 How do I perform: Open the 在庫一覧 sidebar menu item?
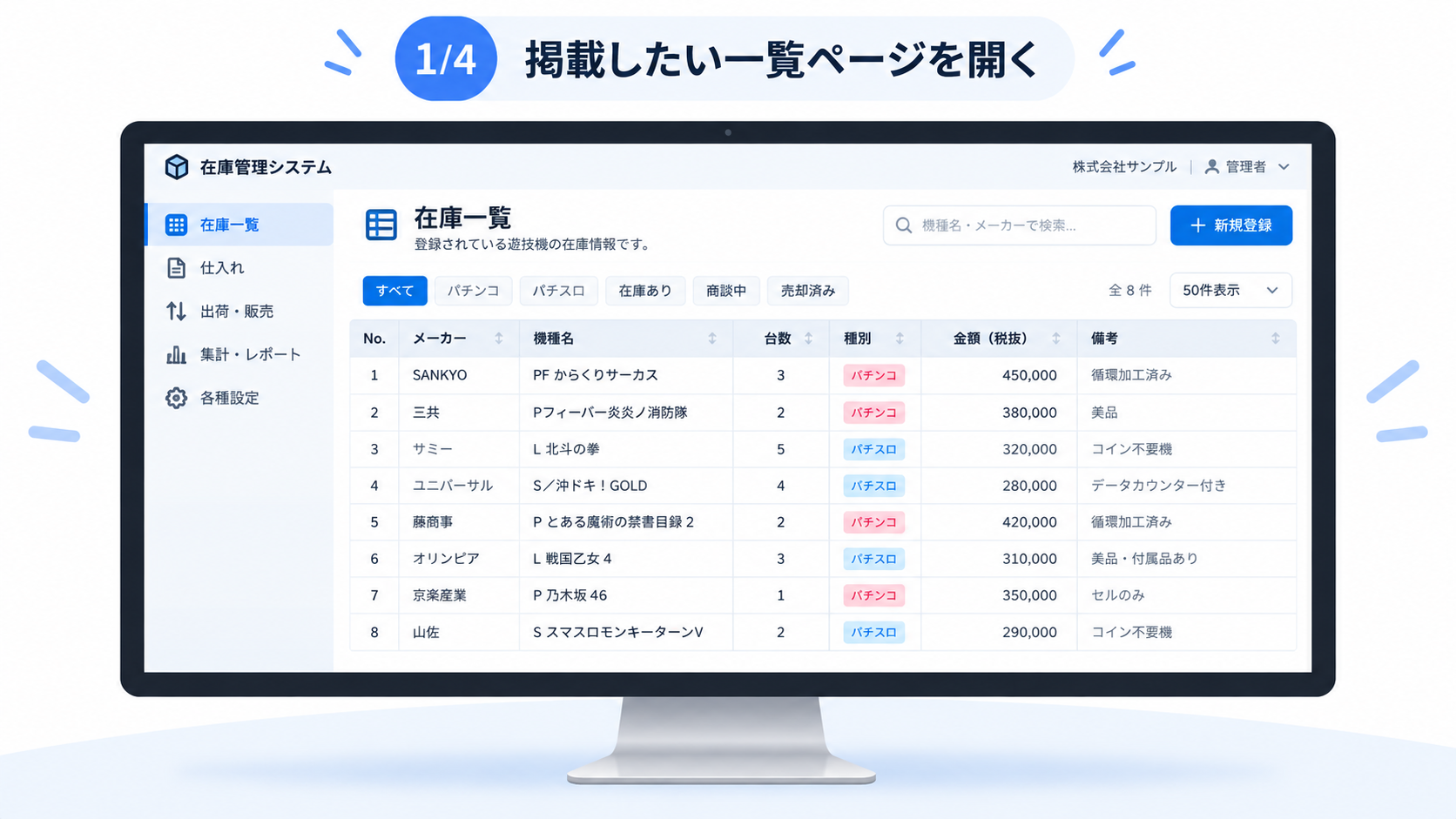239,225
